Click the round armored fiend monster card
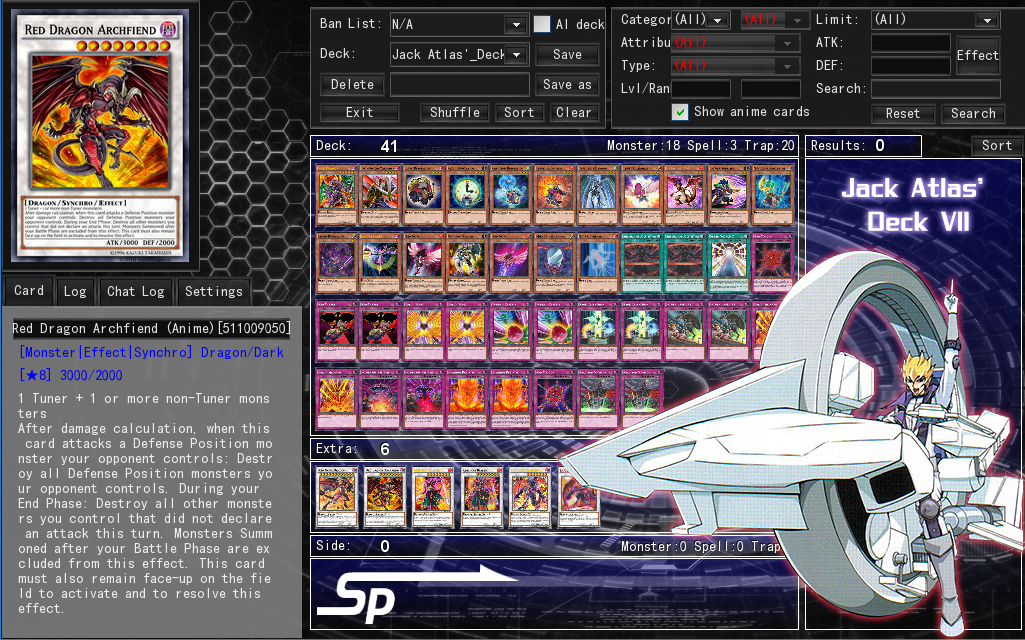The height and width of the screenshot is (640, 1025). [424, 195]
